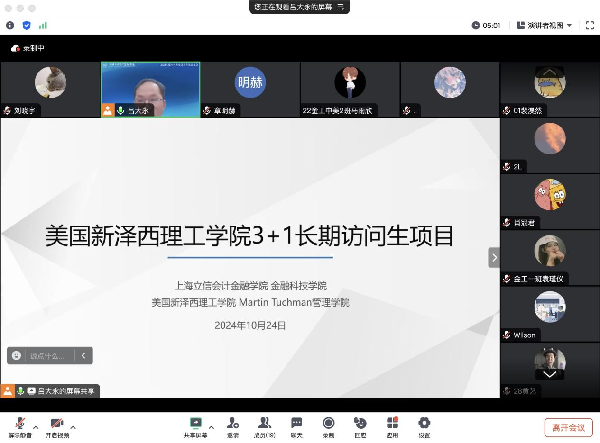The image size is (600, 443).
Task: Turn on the camera video
Action: click(x=56, y=424)
